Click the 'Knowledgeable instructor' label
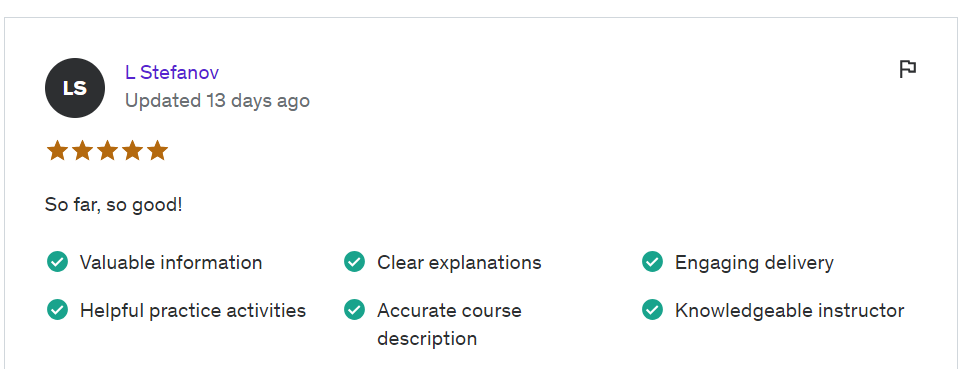 (x=789, y=310)
